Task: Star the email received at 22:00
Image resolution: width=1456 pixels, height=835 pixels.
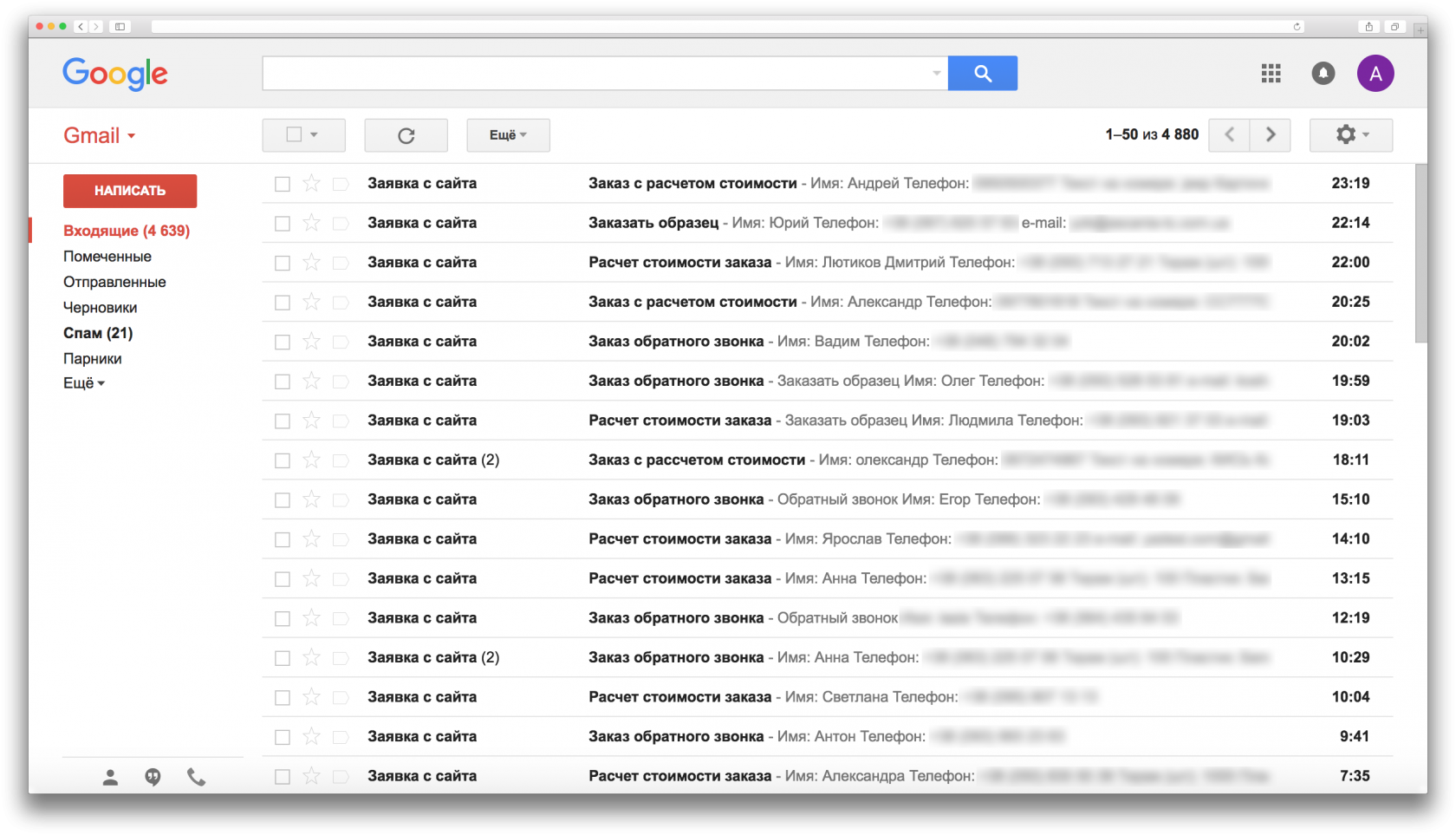Action: pos(311,262)
